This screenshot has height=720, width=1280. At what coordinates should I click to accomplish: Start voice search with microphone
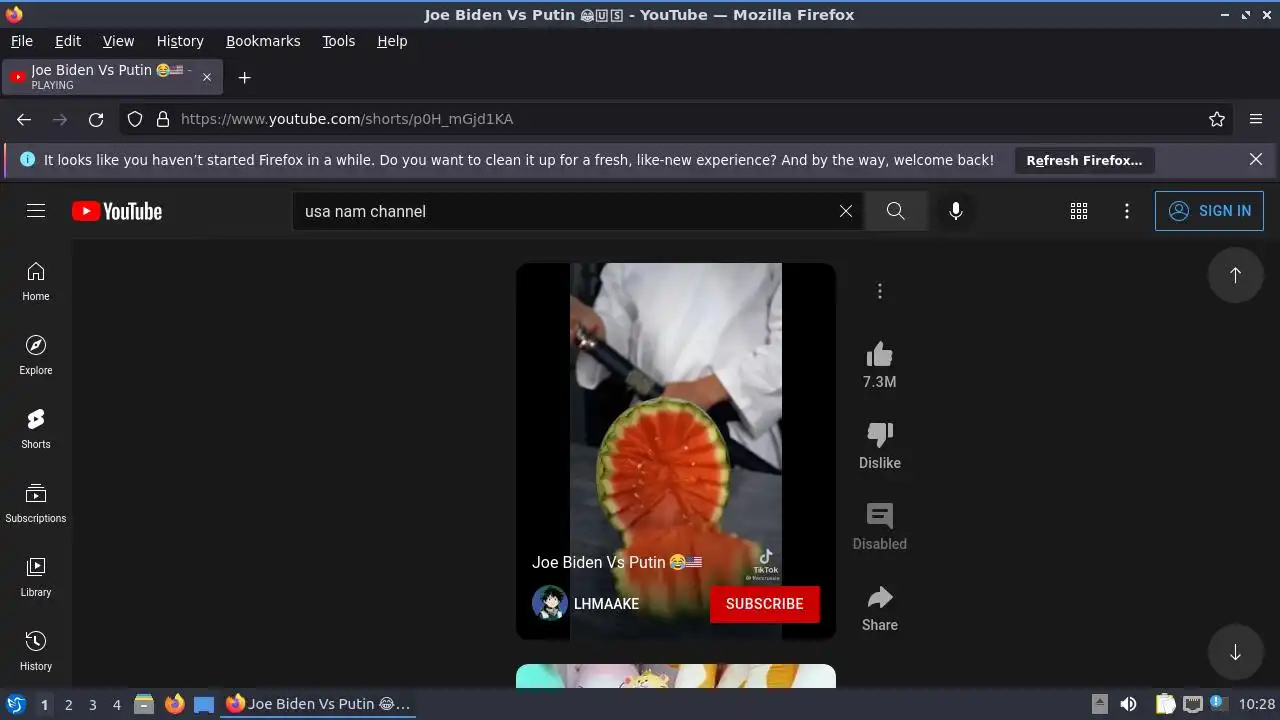coord(956,211)
